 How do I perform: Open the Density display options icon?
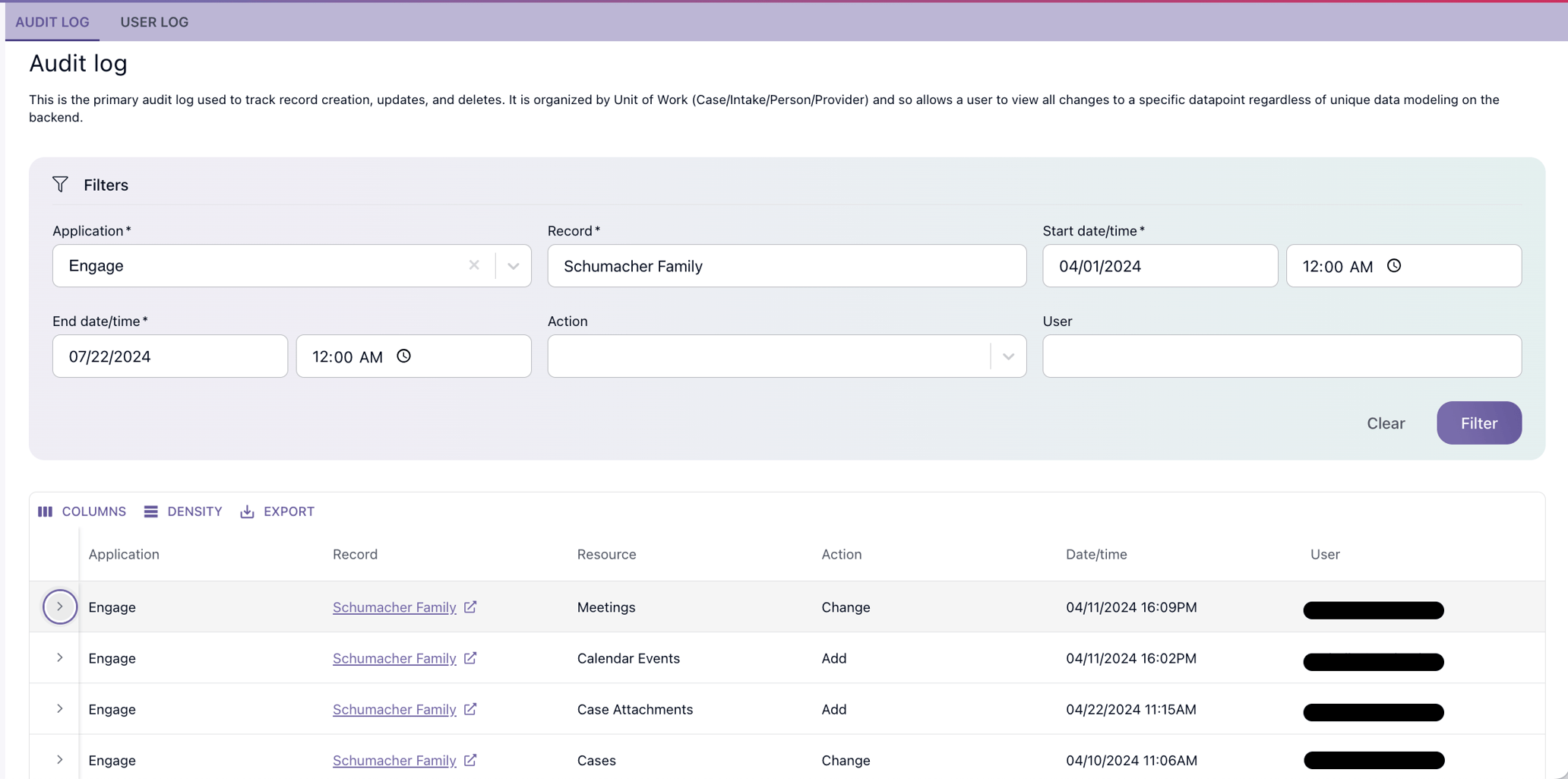pos(150,511)
